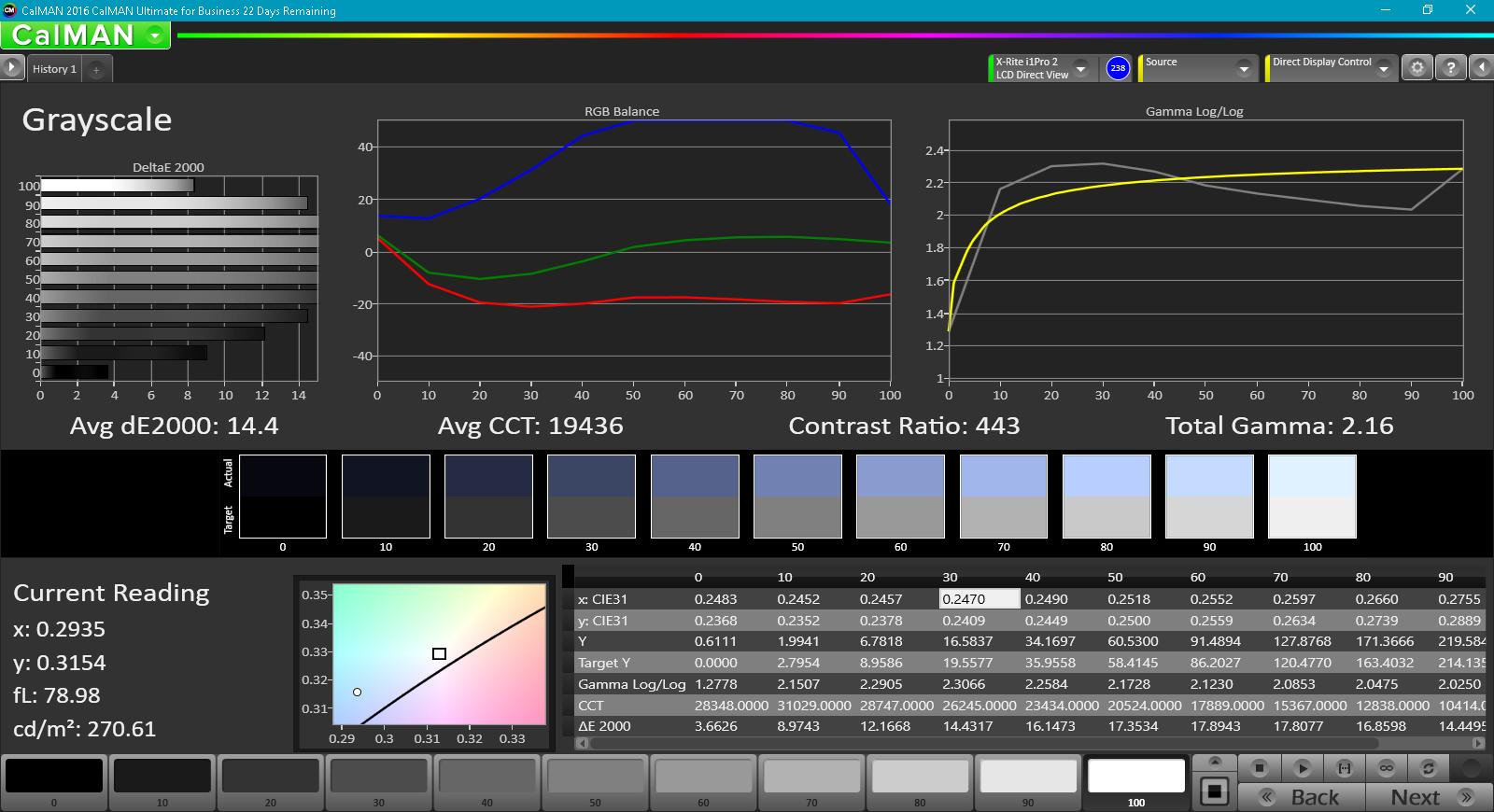Open settings with the gear icon
This screenshot has height=812, width=1494.
1417,68
